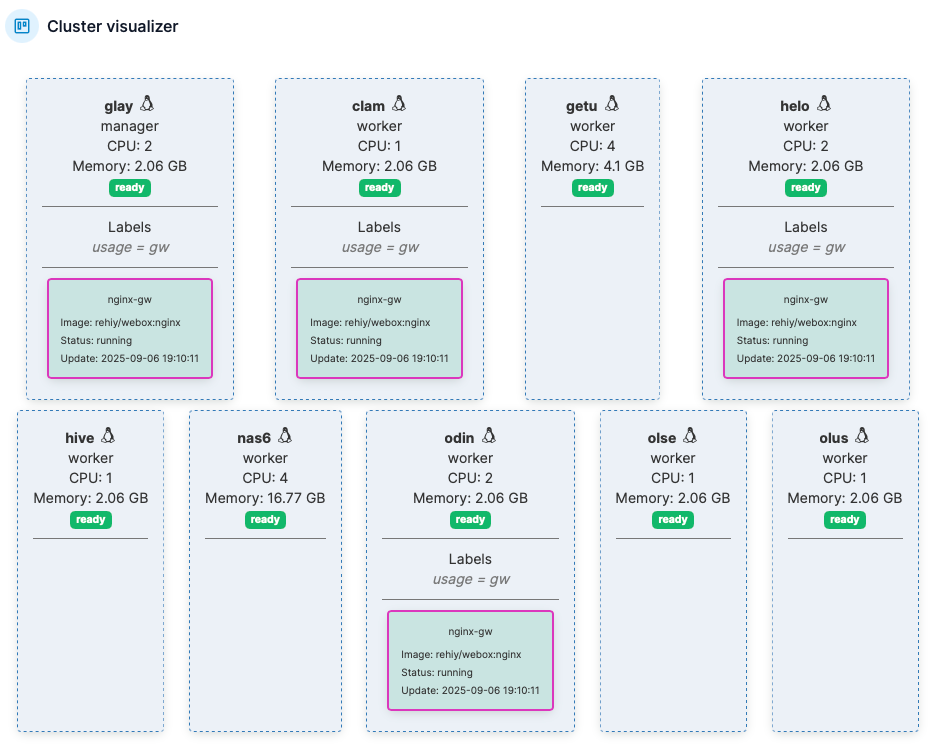
Task: Click CPU: 4 on getu node
Action: click(592, 146)
